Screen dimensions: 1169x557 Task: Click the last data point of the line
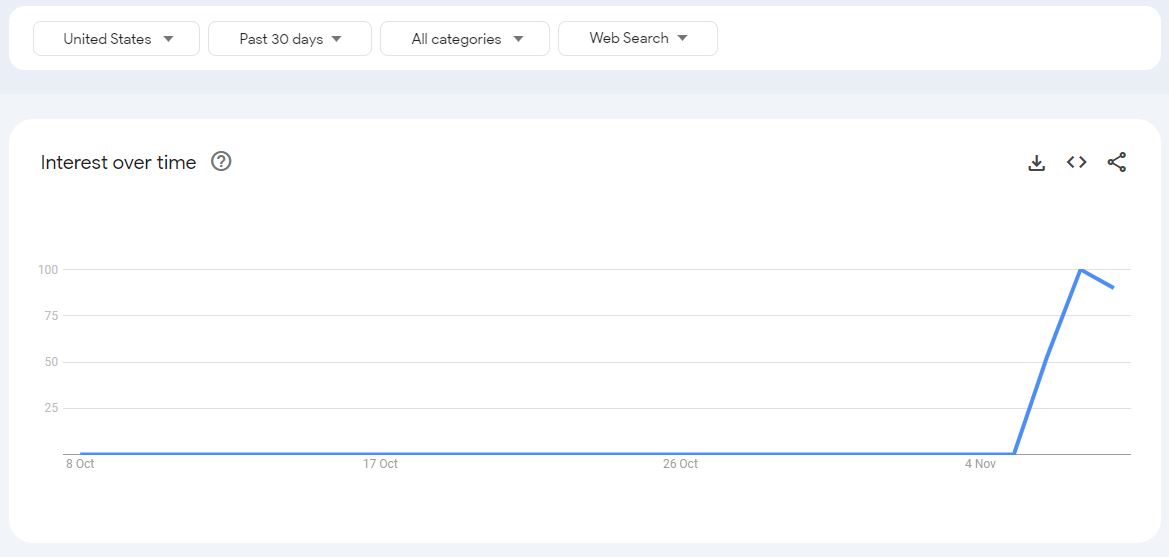(x=1113, y=287)
